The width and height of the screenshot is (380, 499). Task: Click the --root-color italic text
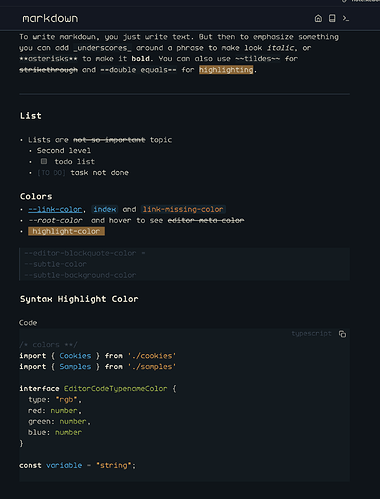(55, 220)
